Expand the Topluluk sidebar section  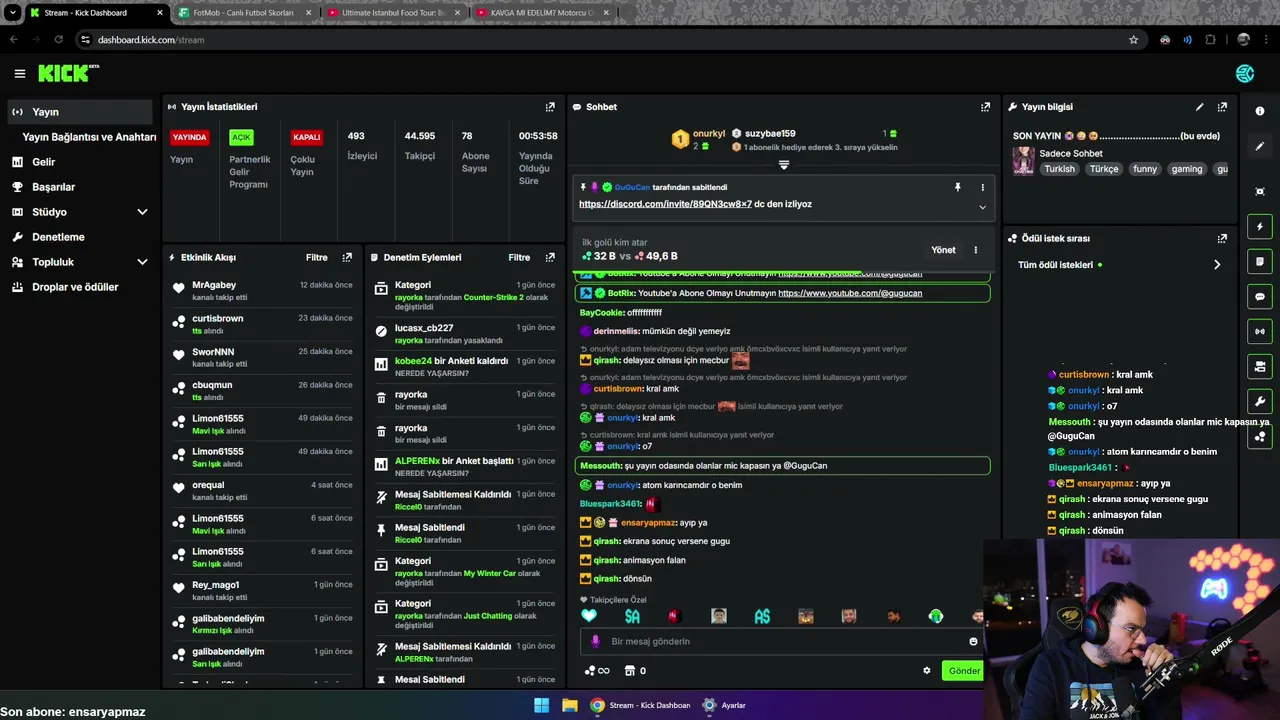[x=142, y=262]
